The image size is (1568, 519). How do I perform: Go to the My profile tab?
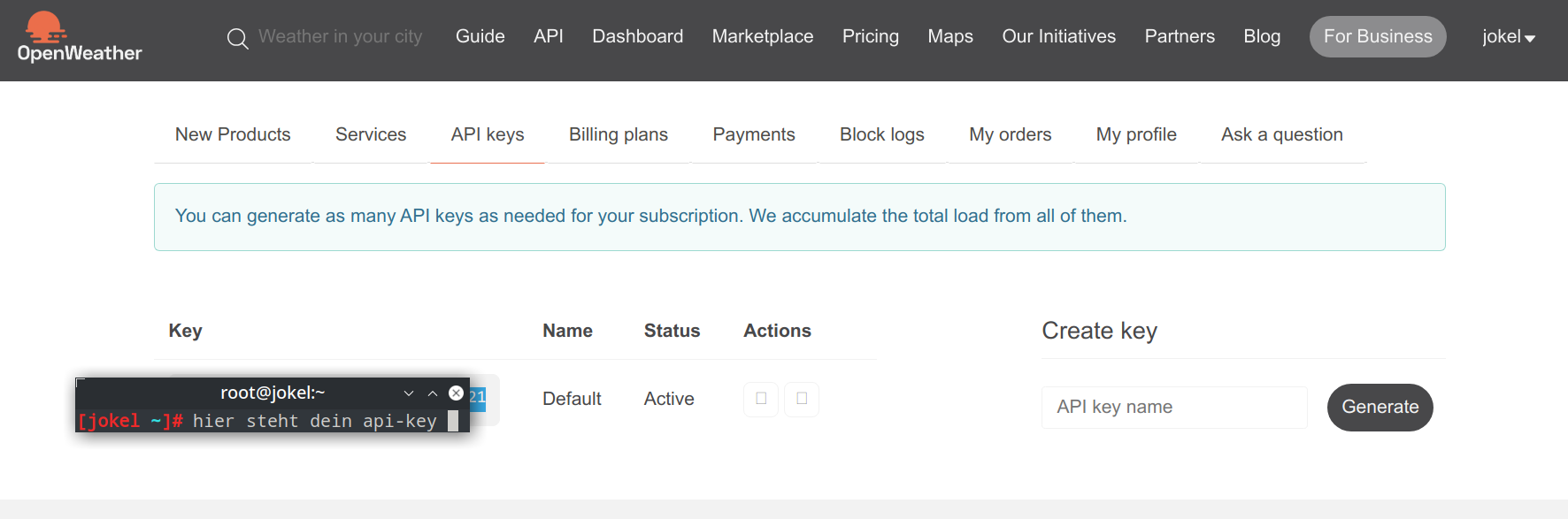1136,134
